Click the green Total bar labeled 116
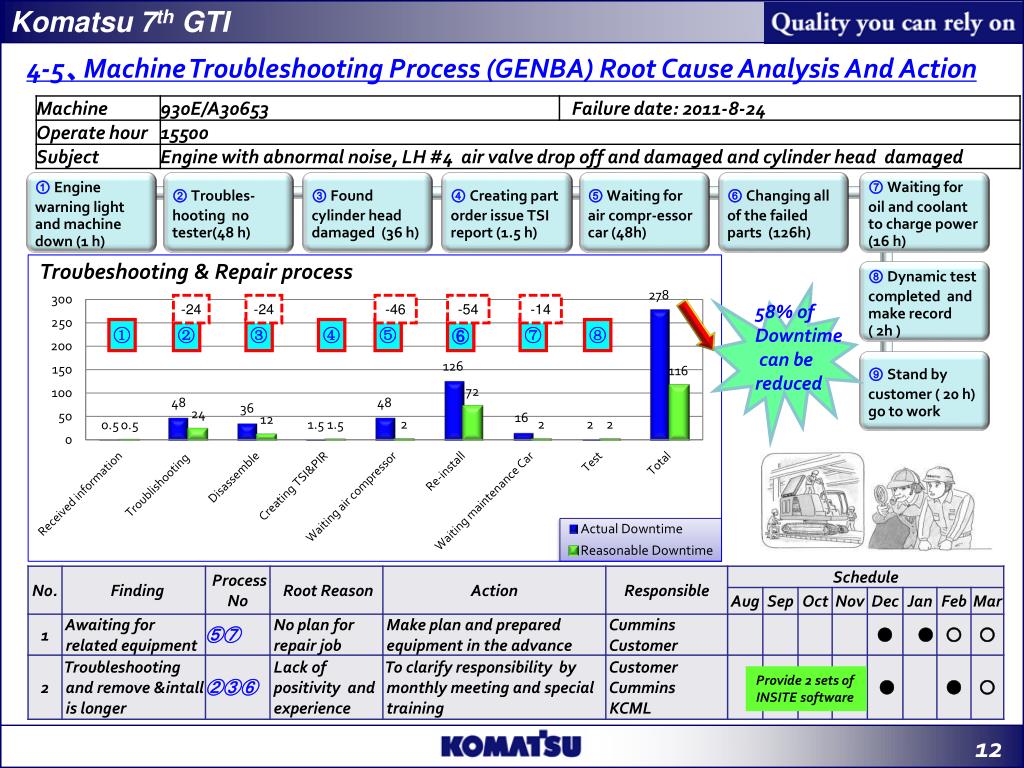This screenshot has width=1024, height=768. [679, 412]
